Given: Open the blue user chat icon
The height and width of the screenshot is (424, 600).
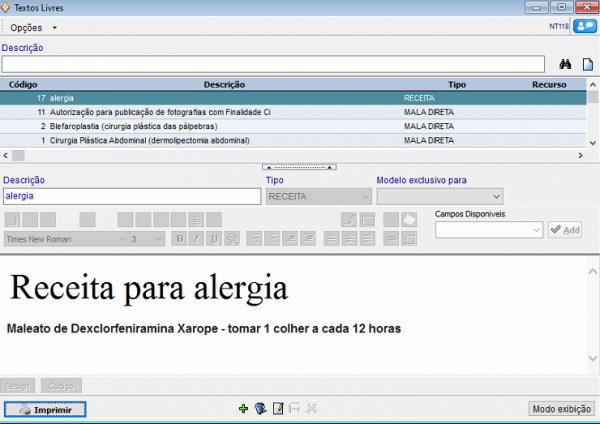Looking at the screenshot, I should coord(584,27).
